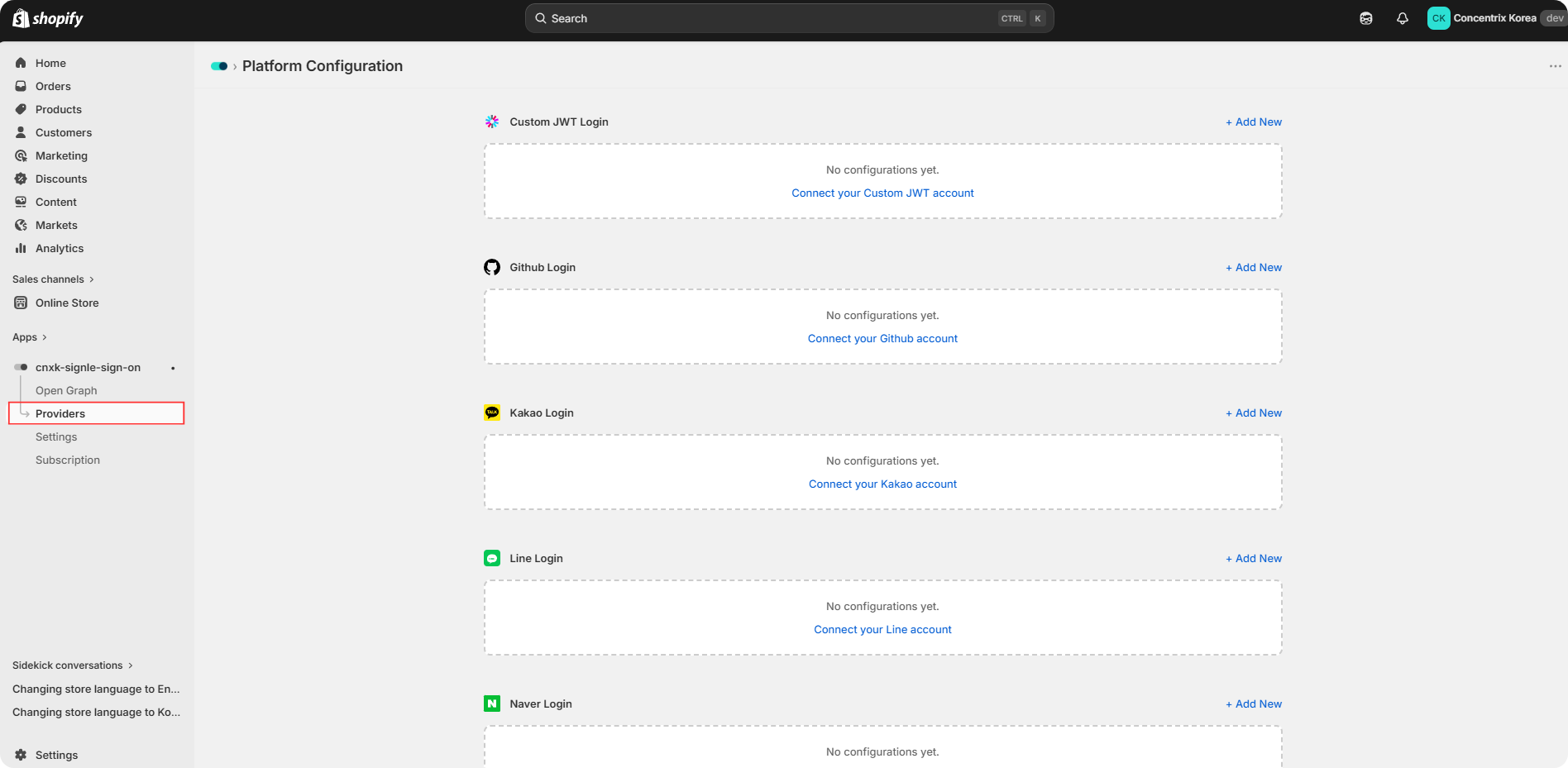Click the app icon in the Platform Configuration breadcrumb
Image resolution: width=1568 pixels, height=768 pixels.
click(219, 66)
